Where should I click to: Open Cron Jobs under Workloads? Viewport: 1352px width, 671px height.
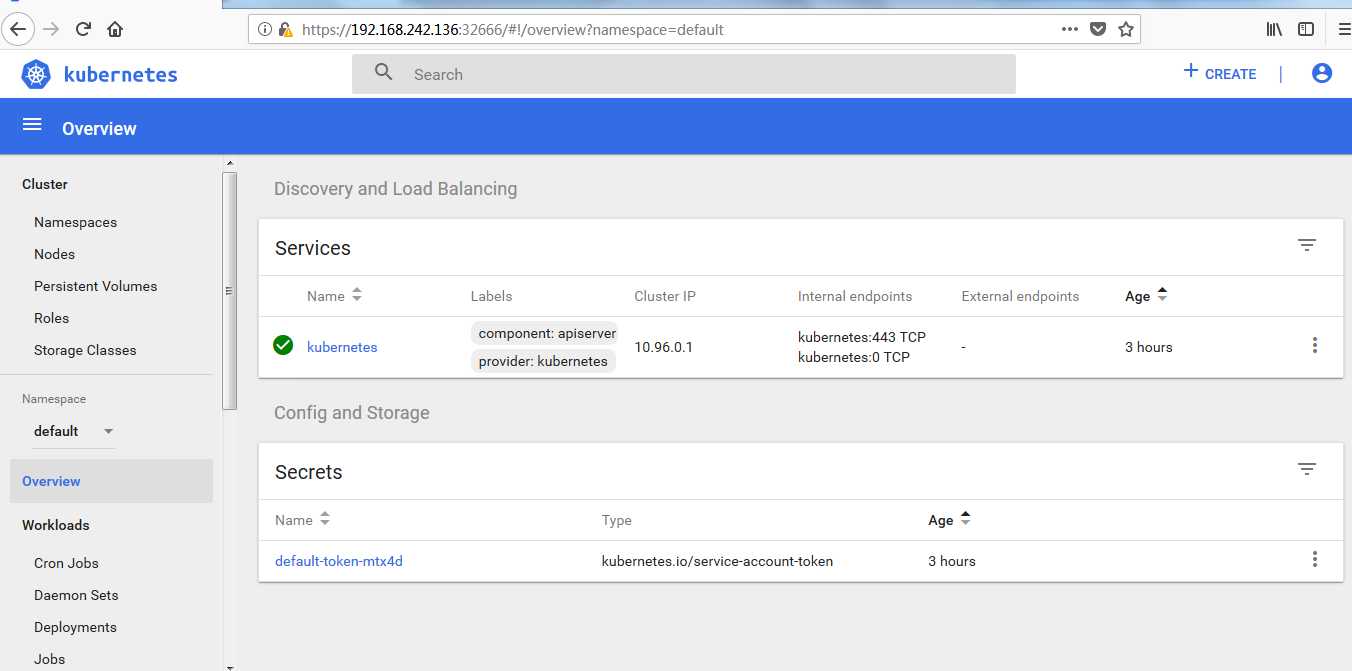click(66, 563)
